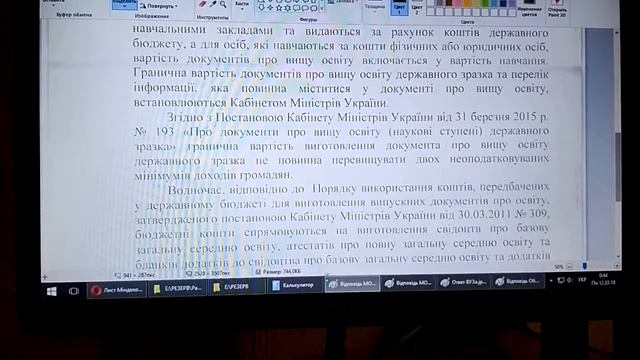
Task: Click the zoom slider handle
Action: (585, 266)
